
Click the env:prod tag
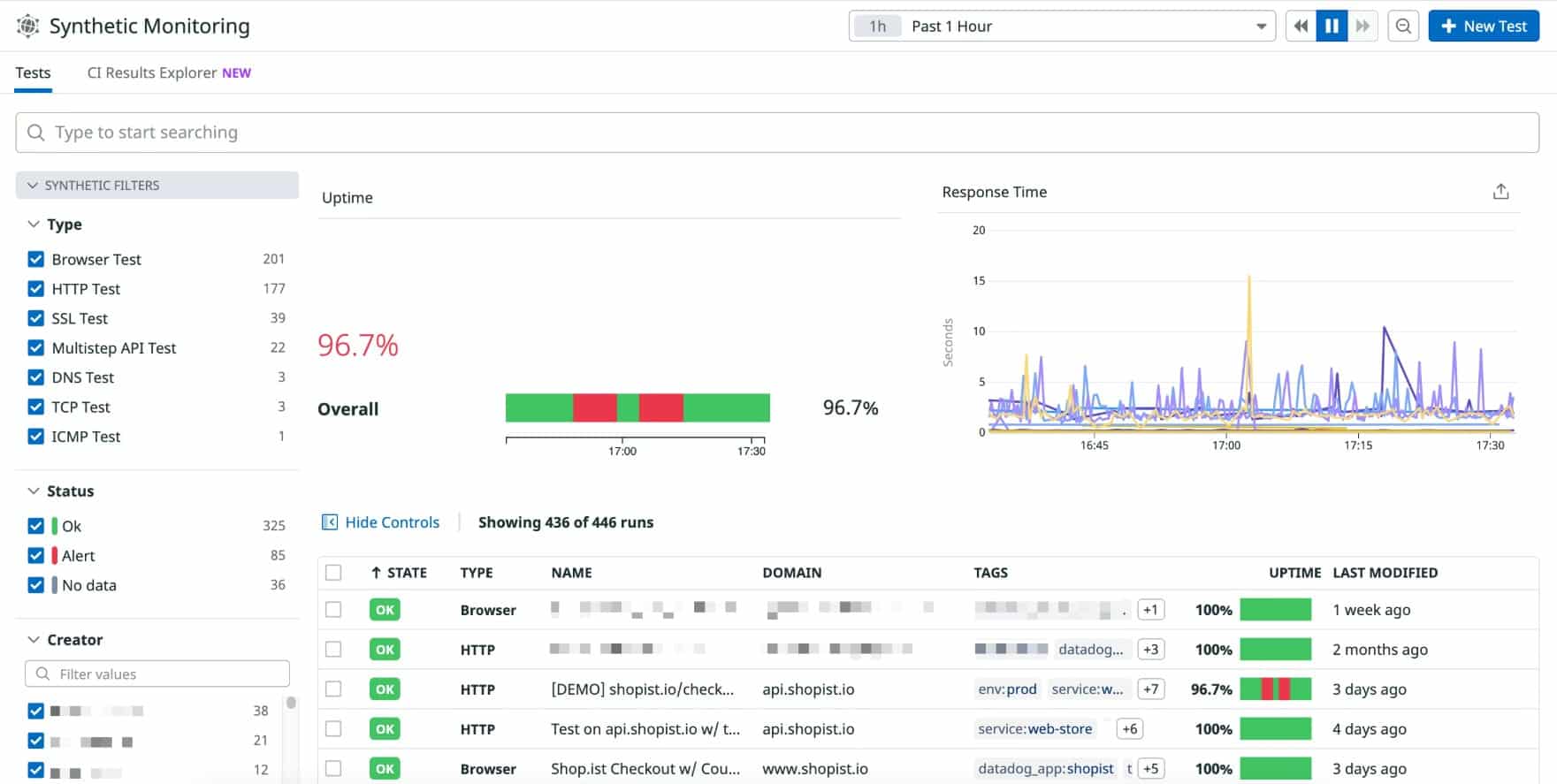(x=1007, y=689)
